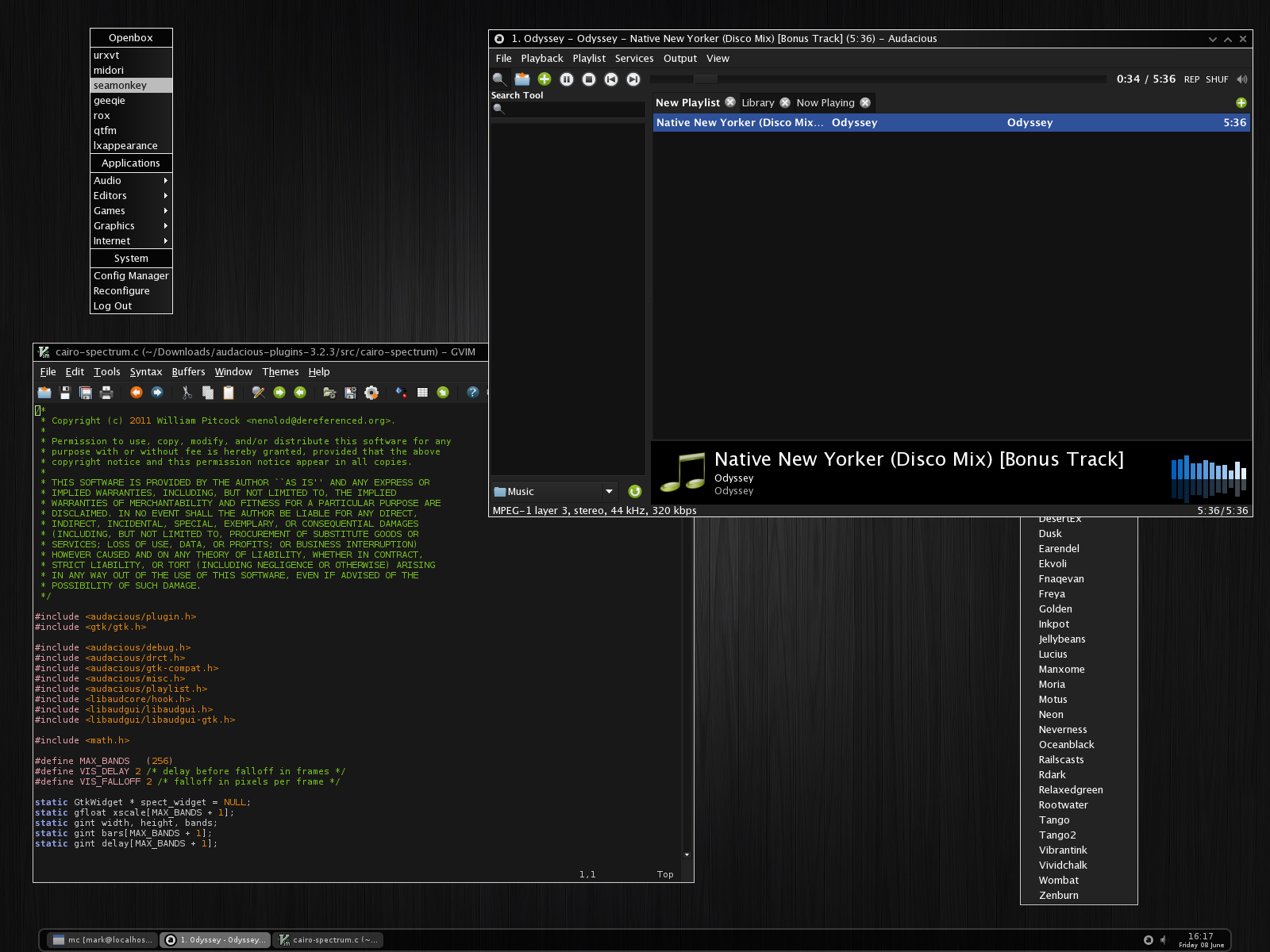Click the Audacious seek bar slider

(705, 79)
